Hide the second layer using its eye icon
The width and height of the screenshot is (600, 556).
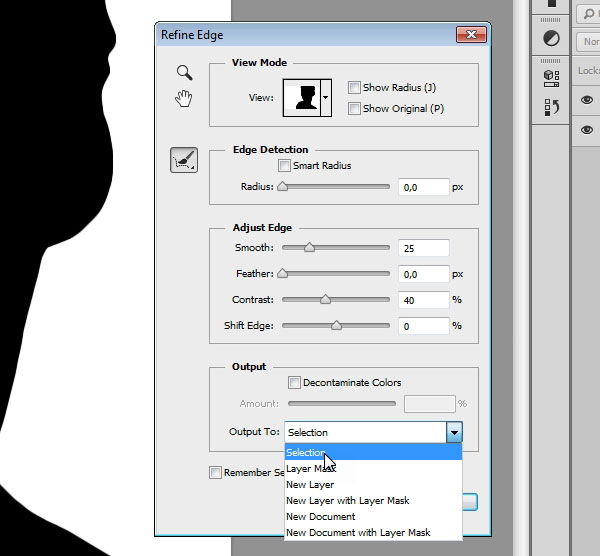click(x=587, y=131)
